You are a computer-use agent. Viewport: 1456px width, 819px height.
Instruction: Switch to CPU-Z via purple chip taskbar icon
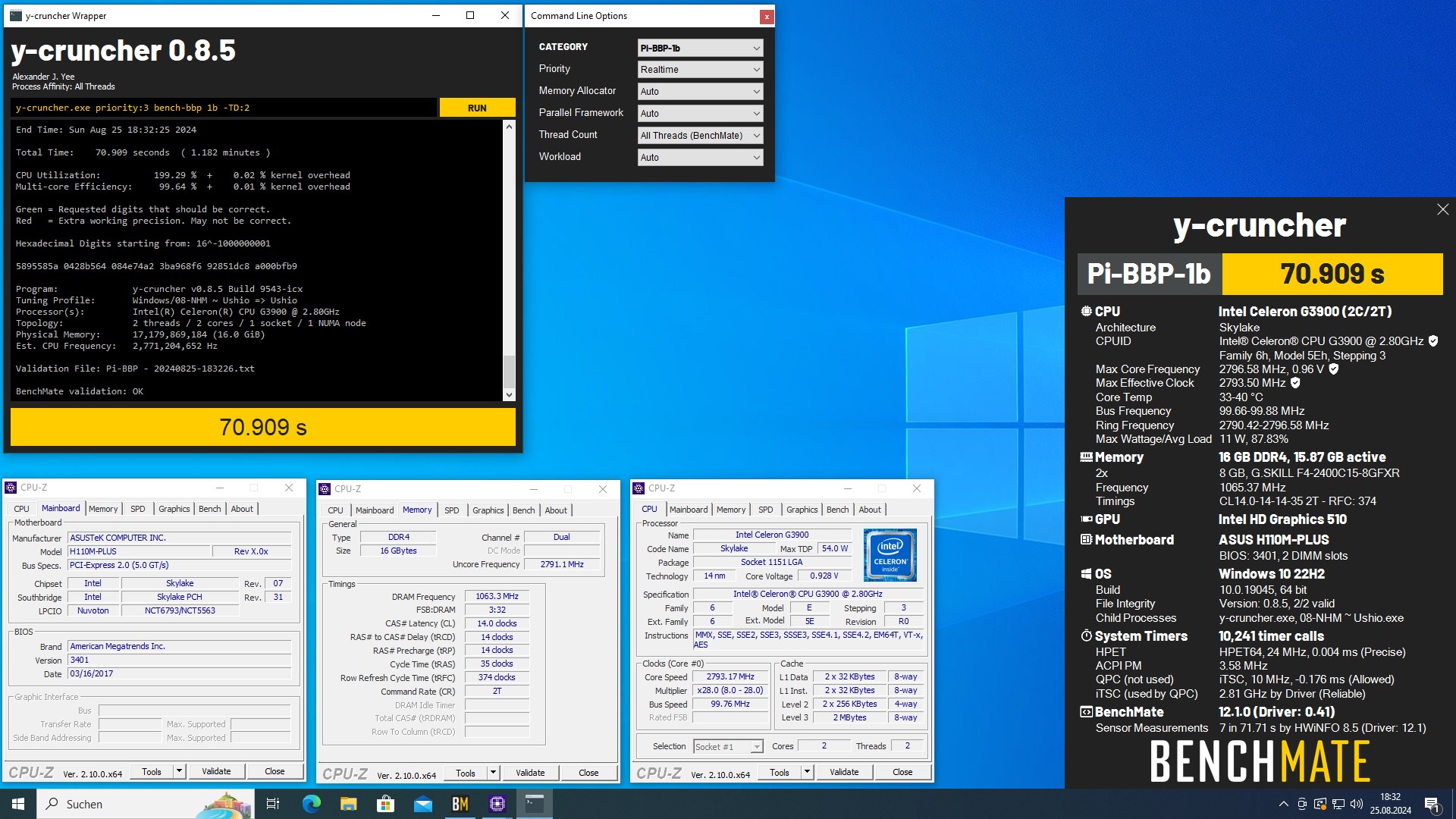497,804
